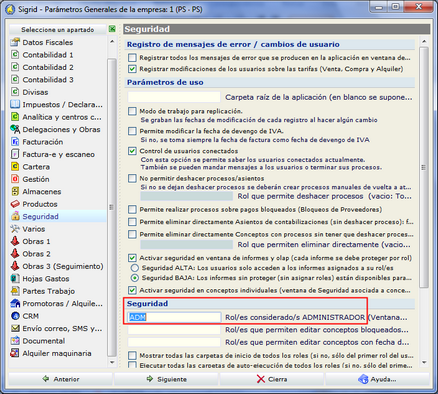Check No permitir deshacer procesos/asientos
The width and height of the screenshot is (438, 394).
(132, 178)
